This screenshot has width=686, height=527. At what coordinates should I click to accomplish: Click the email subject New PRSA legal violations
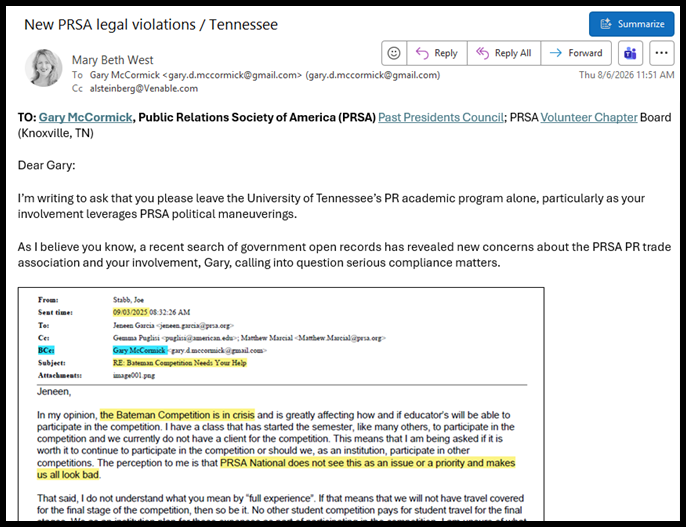(x=151, y=24)
